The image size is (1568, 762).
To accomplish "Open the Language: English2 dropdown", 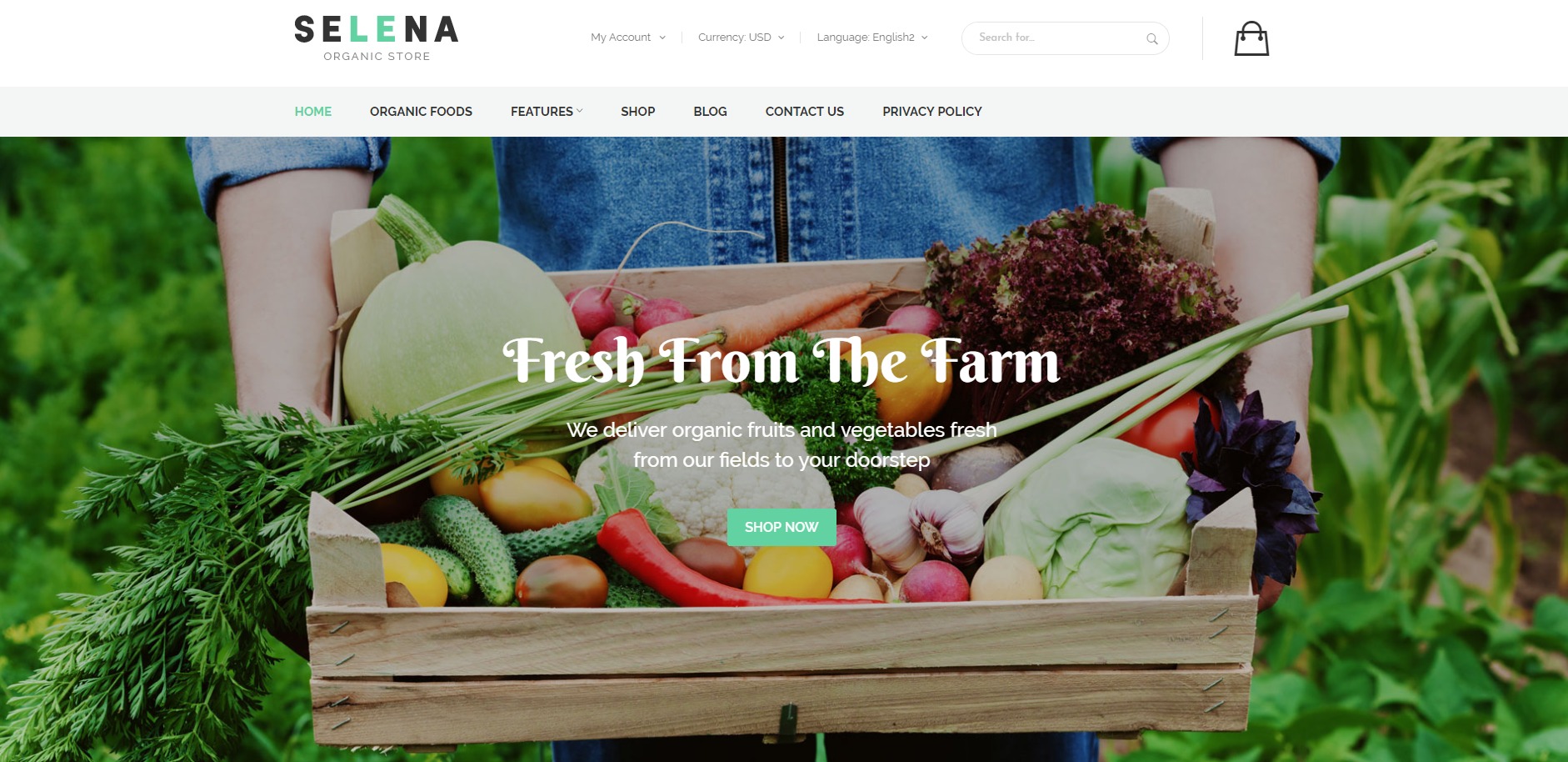I will pyautogui.click(x=871, y=38).
